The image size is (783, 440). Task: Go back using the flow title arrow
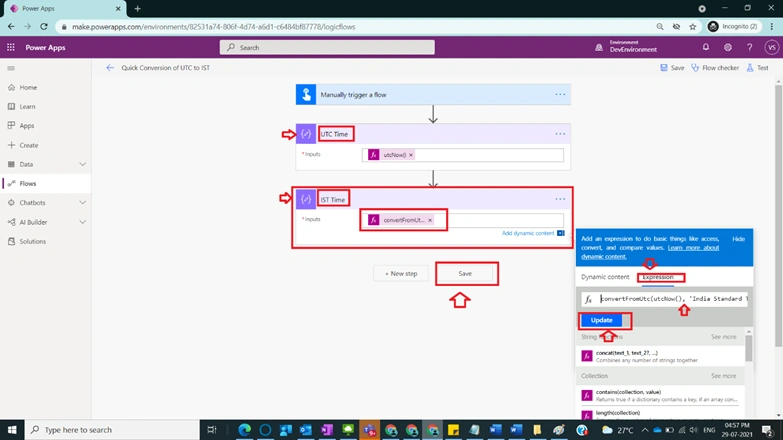(110, 67)
